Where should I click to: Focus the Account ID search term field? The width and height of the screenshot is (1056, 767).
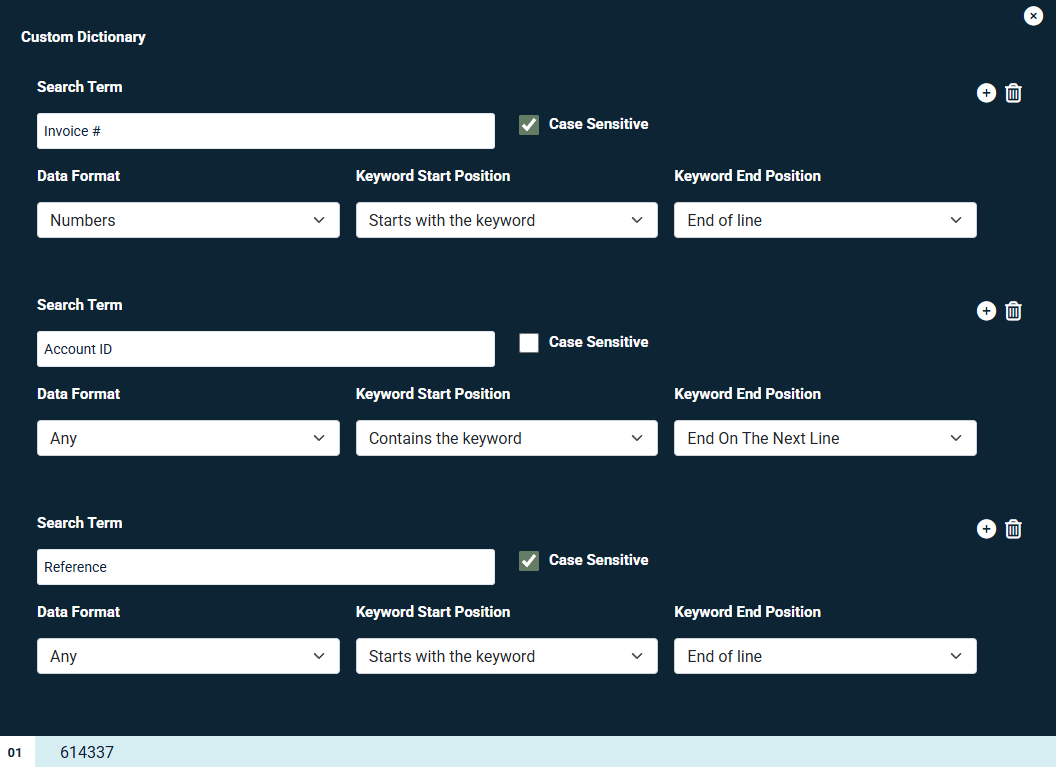[265, 349]
